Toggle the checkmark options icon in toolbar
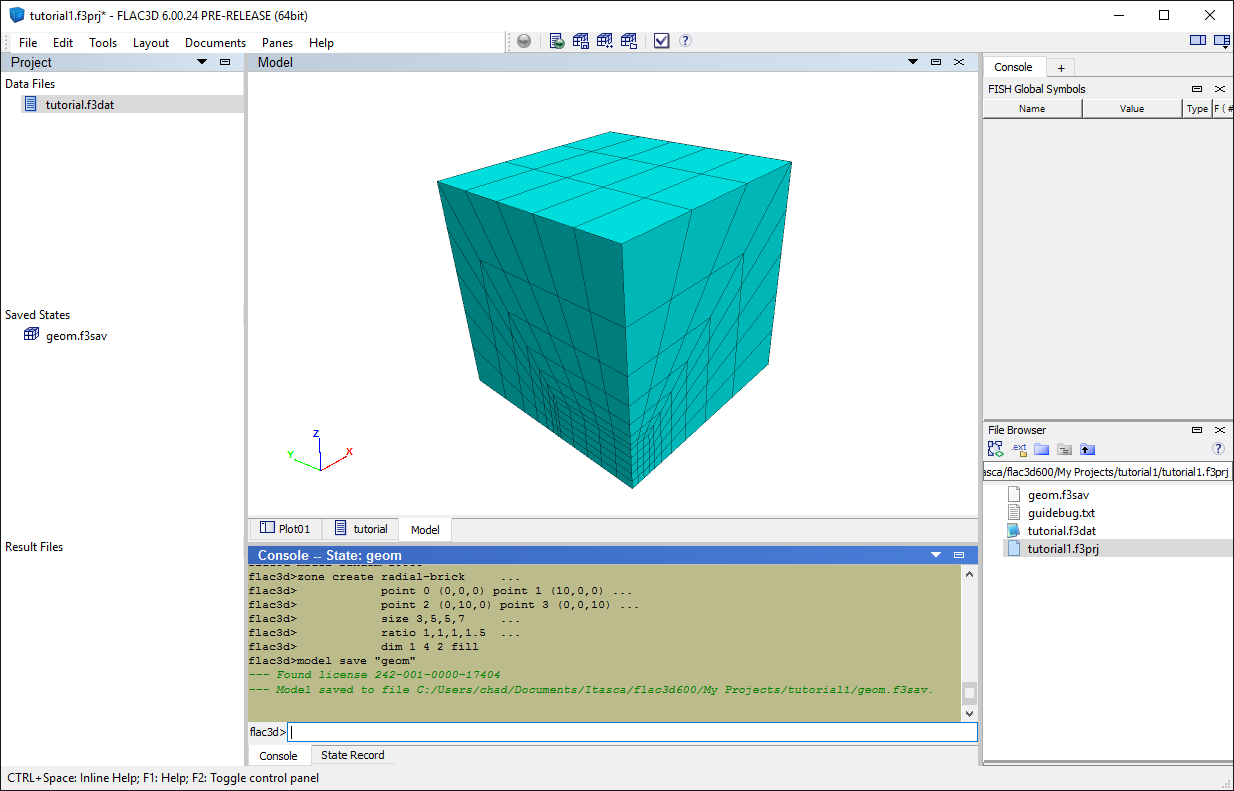1234x791 pixels. 661,41
